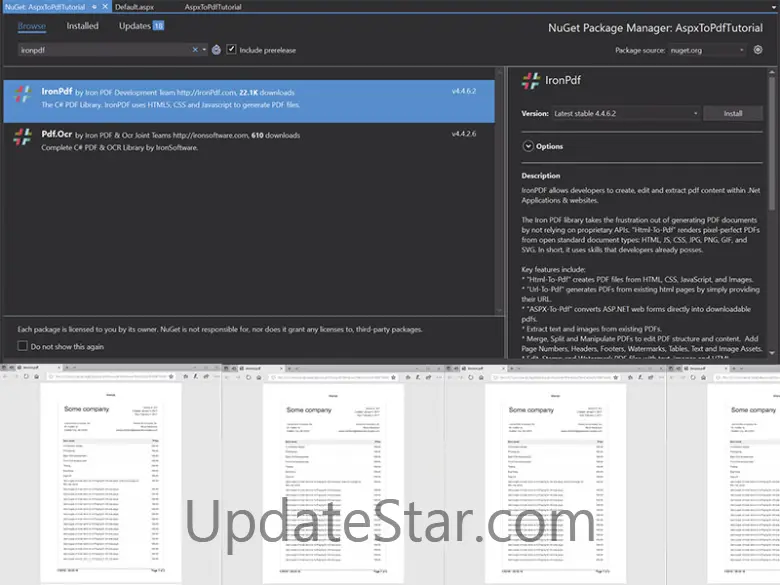Add favorite star in second browser window
The height and width of the screenshot is (585, 780).
pyautogui.click(x=393, y=377)
